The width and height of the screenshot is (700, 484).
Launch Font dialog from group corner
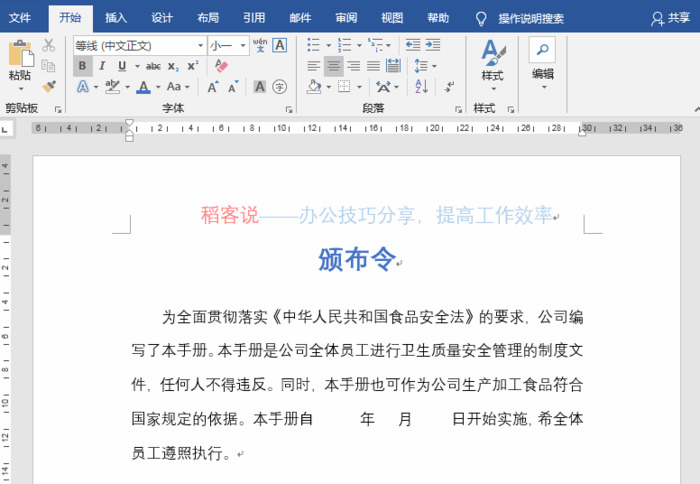[x=289, y=109]
